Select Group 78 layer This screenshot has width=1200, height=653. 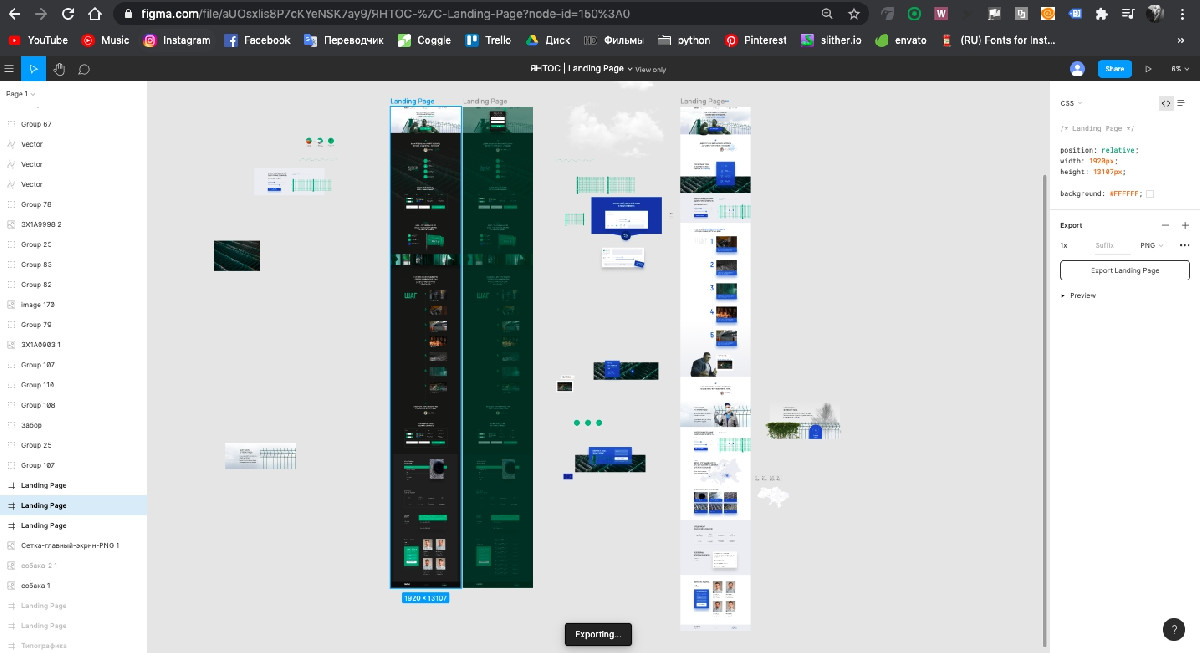pyautogui.click(x=73, y=204)
